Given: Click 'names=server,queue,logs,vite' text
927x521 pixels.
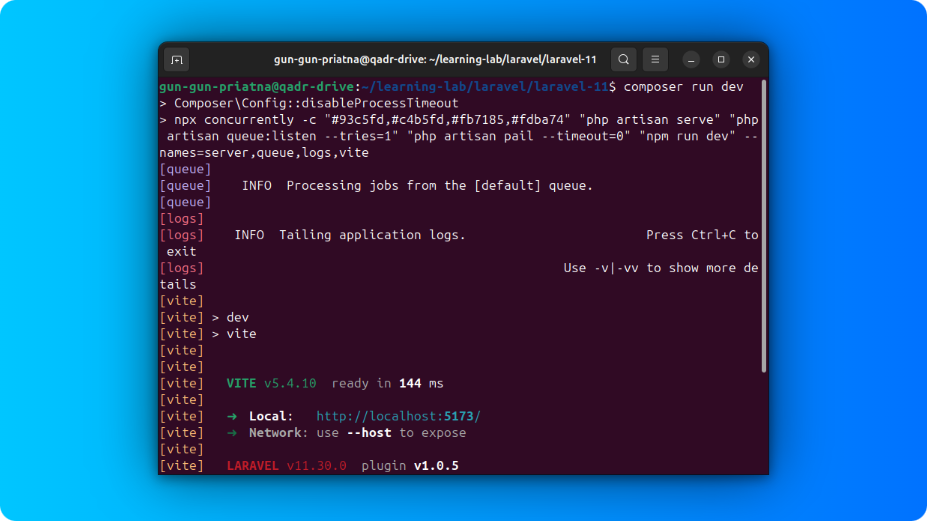Looking at the screenshot, I should coord(264,153).
